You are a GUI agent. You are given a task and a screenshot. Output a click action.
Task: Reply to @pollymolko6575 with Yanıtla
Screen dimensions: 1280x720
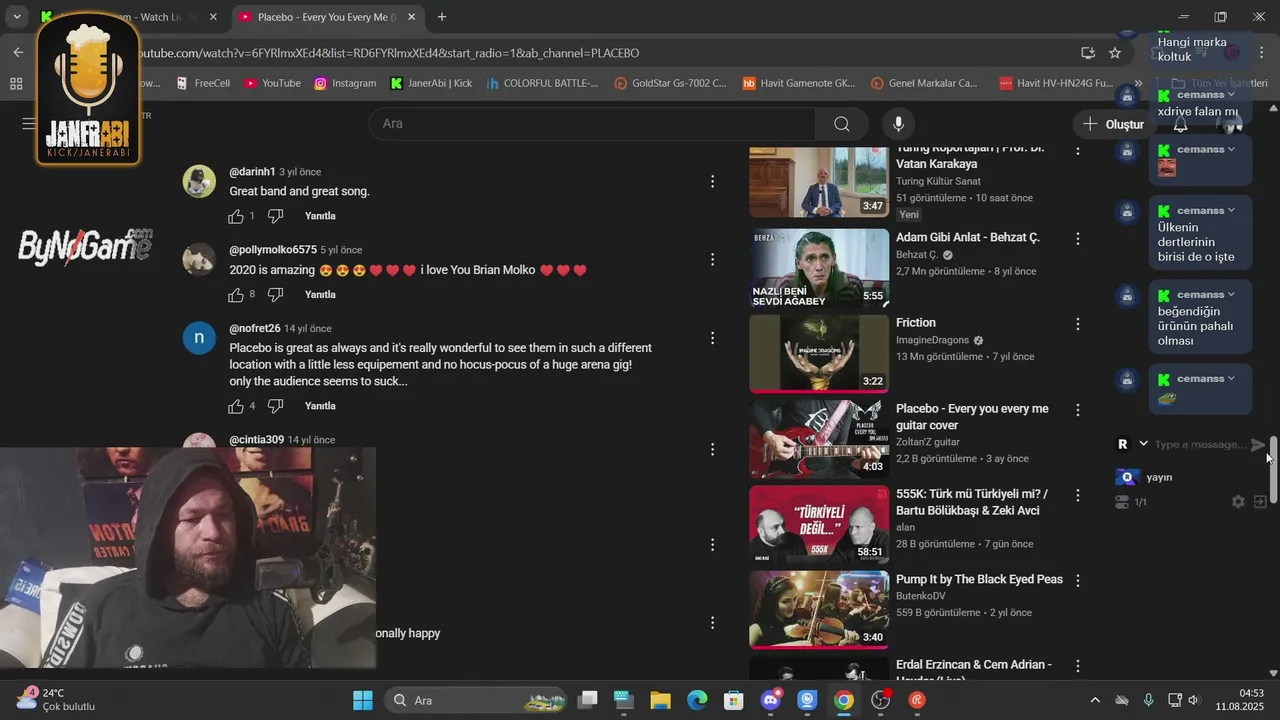pyautogui.click(x=320, y=295)
